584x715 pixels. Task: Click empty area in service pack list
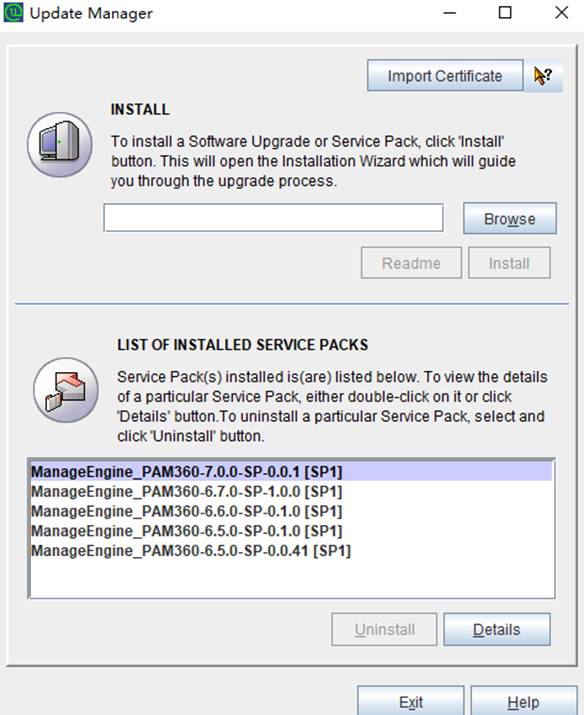pos(291,579)
